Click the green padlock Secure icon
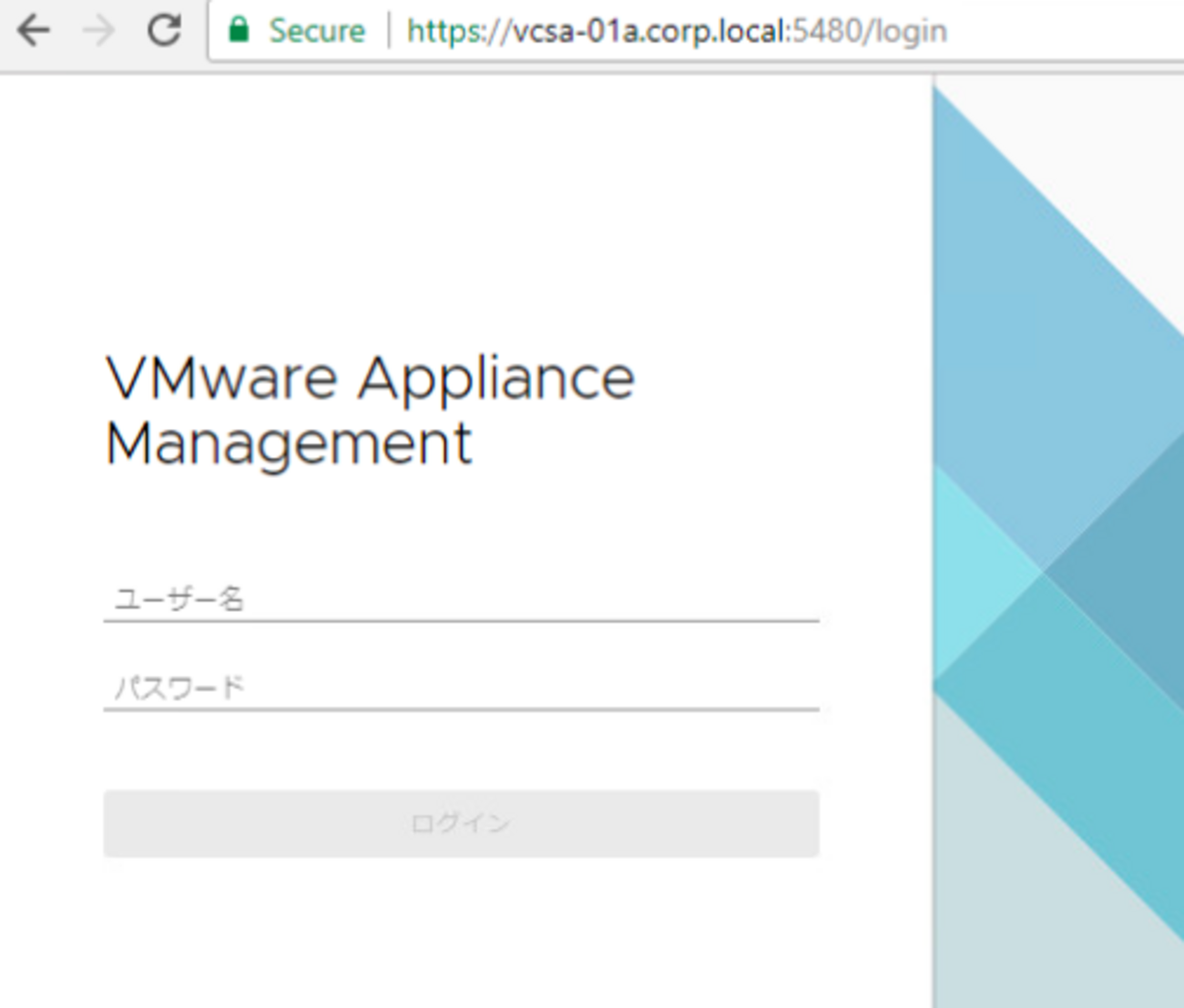The width and height of the screenshot is (1184, 1008). tap(239, 30)
